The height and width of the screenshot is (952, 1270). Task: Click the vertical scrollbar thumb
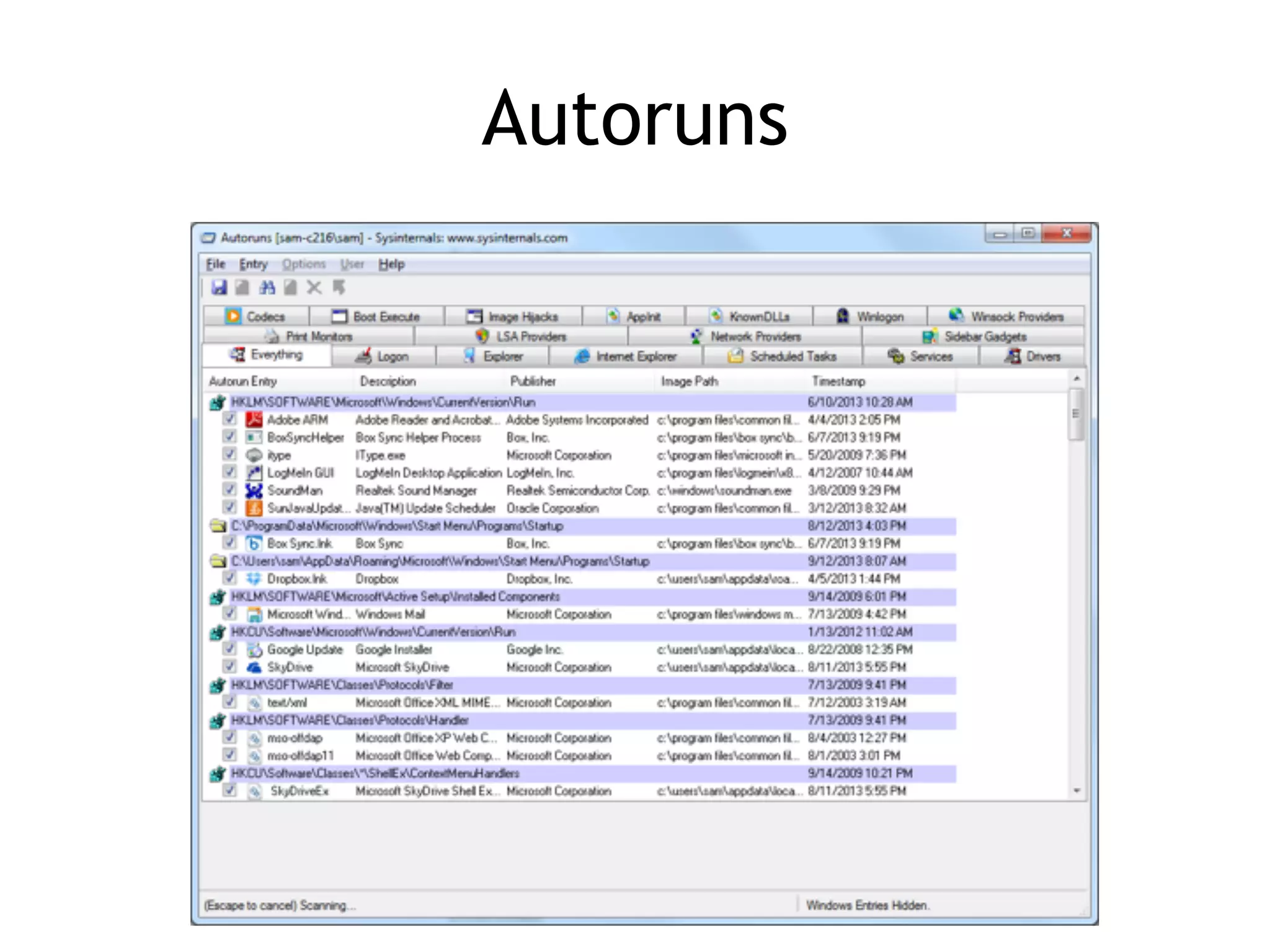[x=1077, y=414]
